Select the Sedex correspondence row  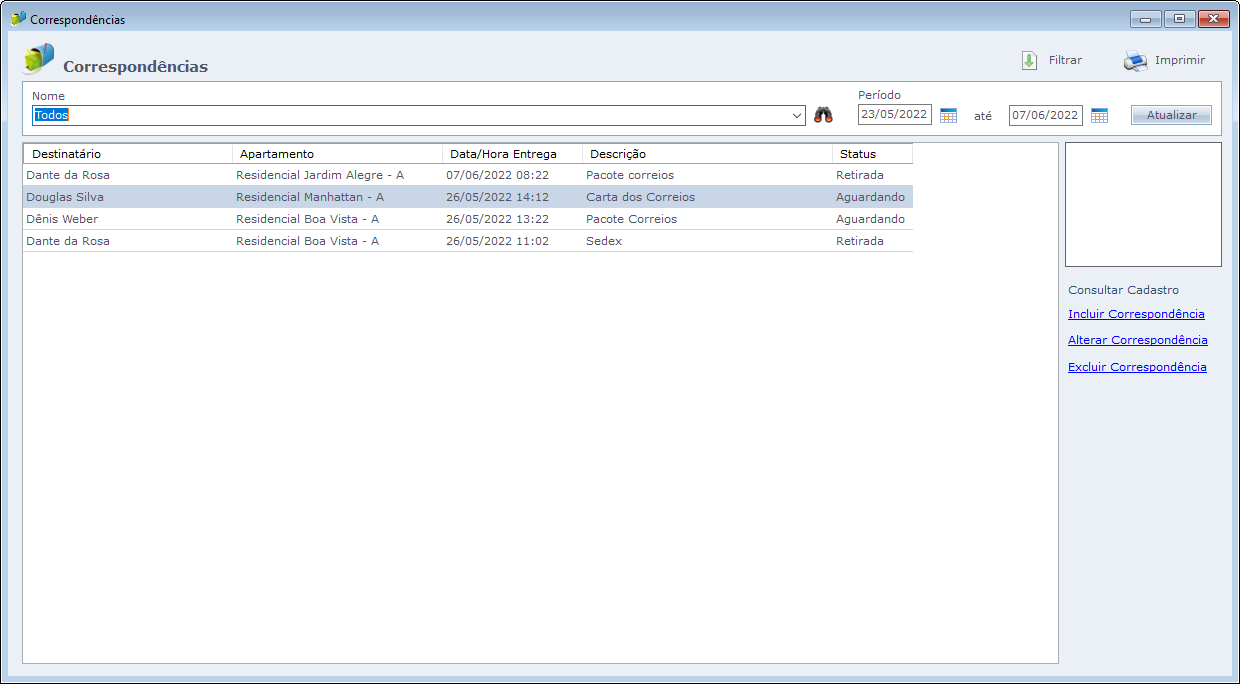[x=604, y=241]
